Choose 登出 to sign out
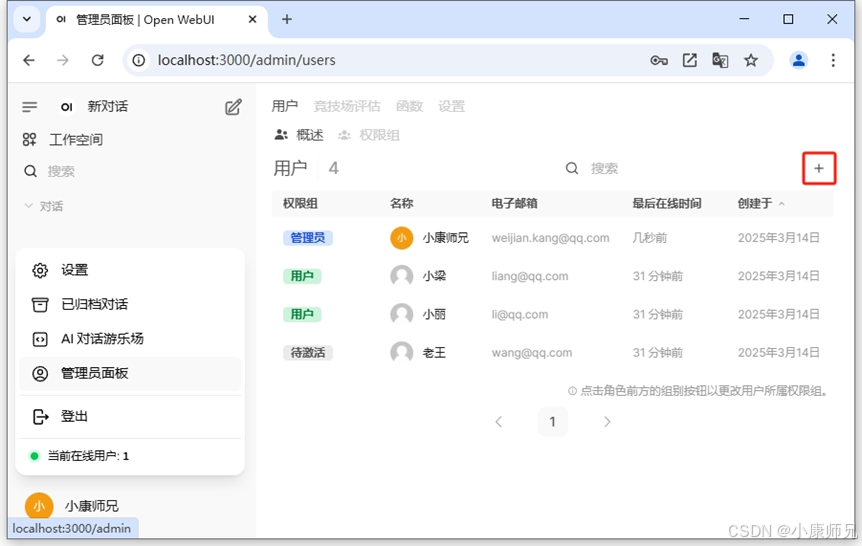862x546 pixels. pos(130,416)
